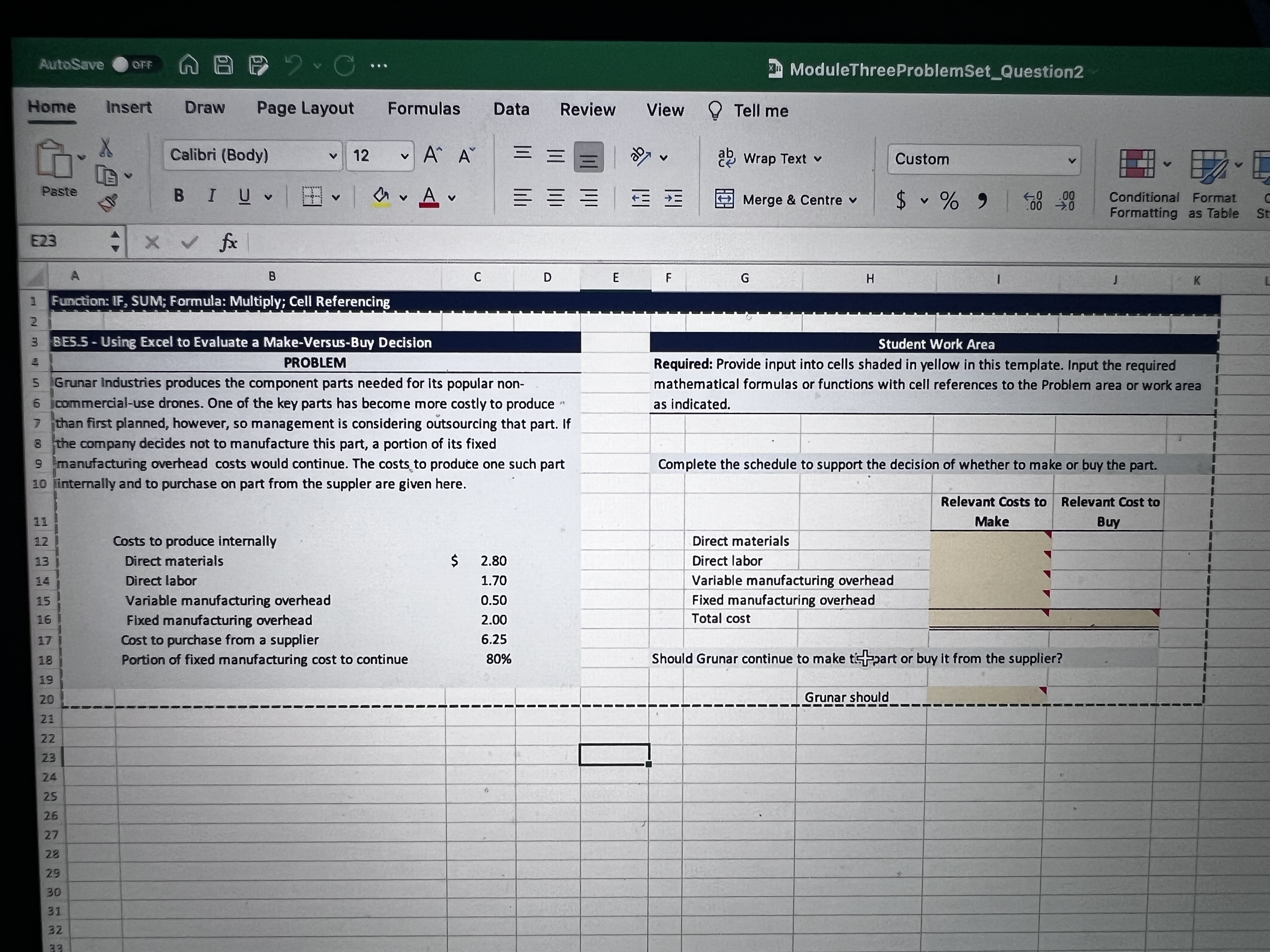Click the Increase Font Size icon
Viewport: 1270px width, 952px height.
(432, 155)
